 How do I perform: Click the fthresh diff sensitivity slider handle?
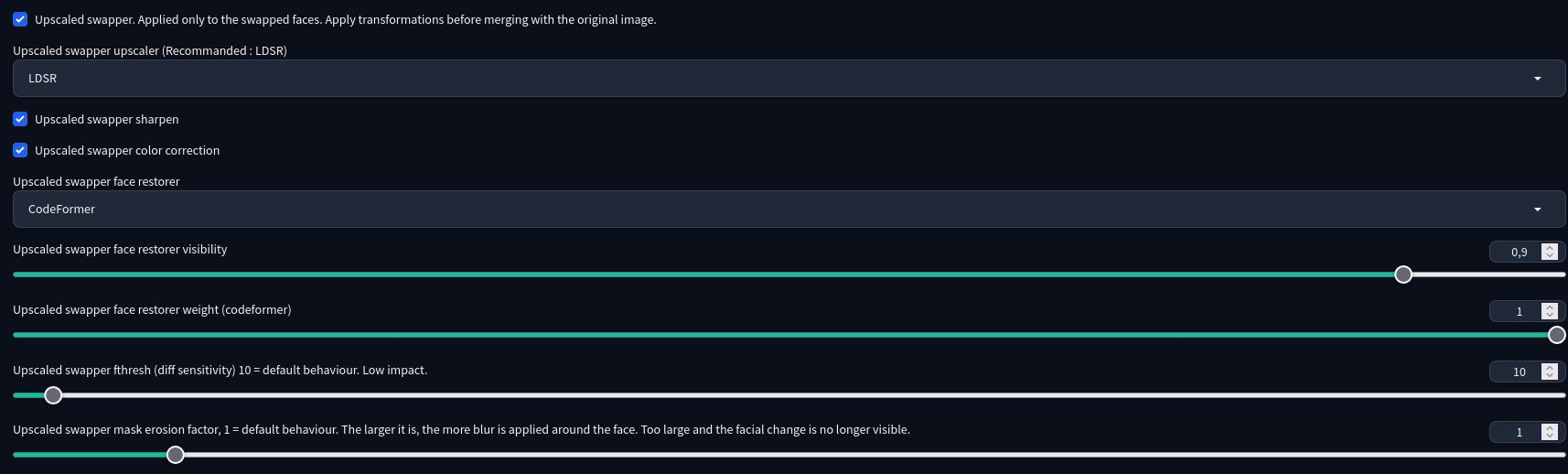pos(53,395)
